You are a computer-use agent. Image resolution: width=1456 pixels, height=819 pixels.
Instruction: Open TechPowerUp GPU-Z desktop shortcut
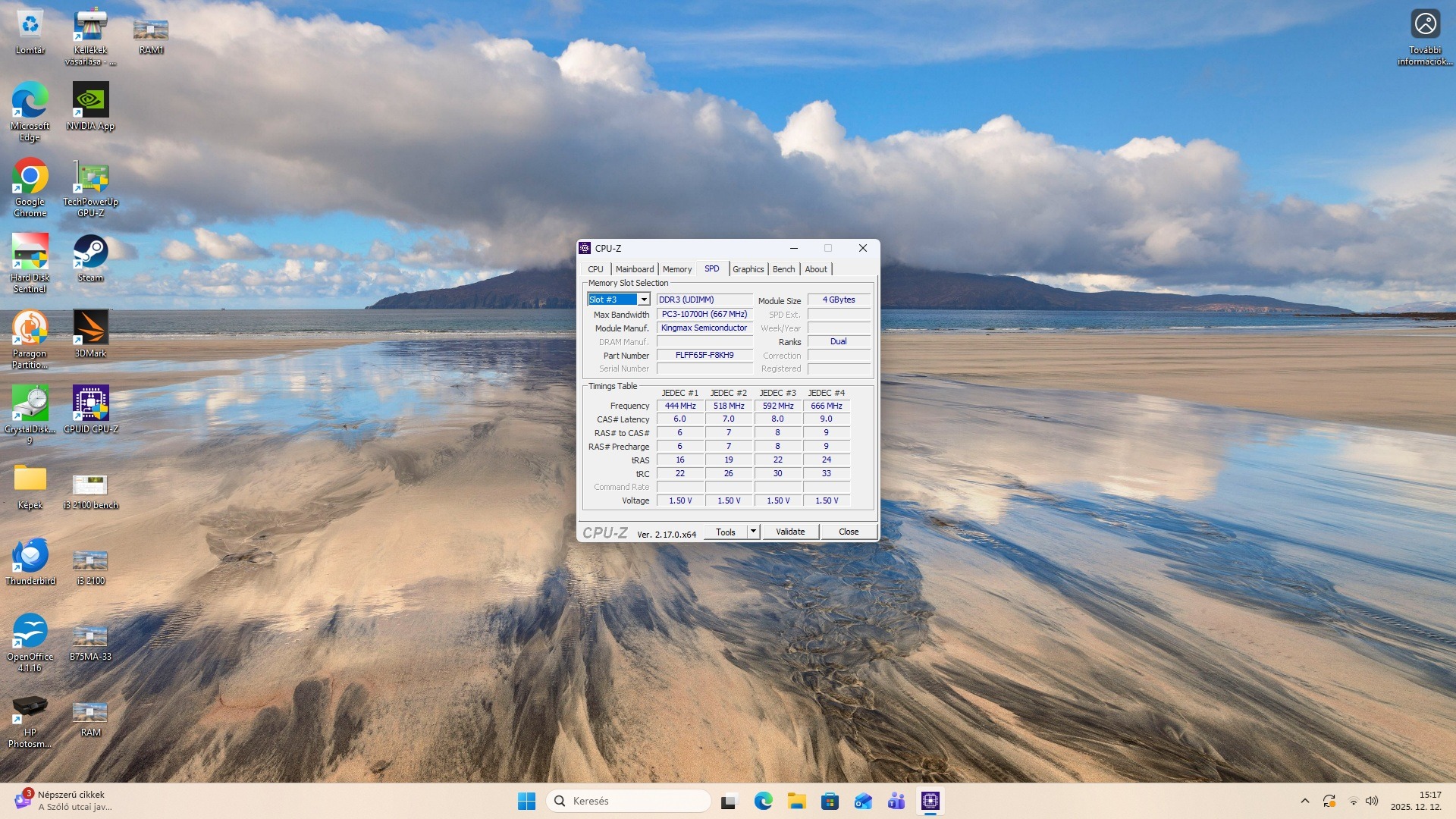click(90, 177)
